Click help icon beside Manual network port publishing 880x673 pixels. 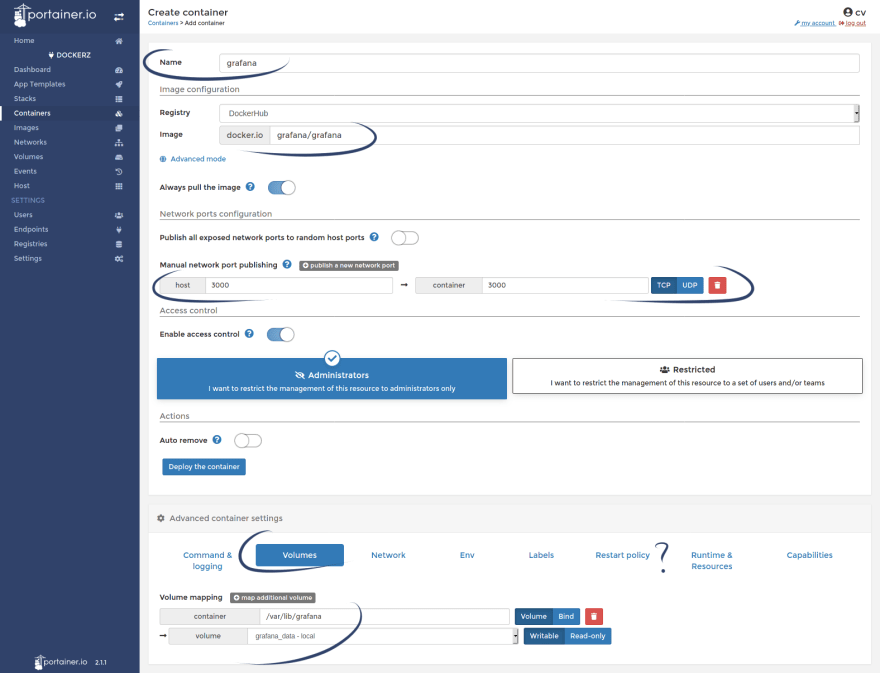click(x=287, y=264)
